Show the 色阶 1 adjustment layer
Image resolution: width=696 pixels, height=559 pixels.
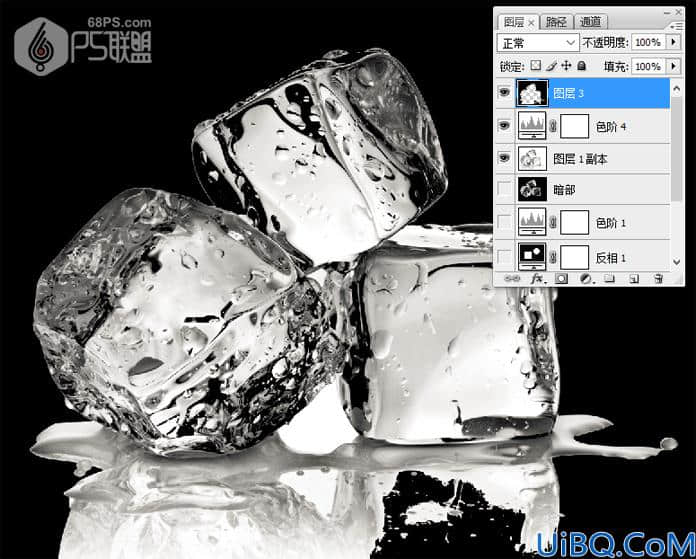(504, 222)
